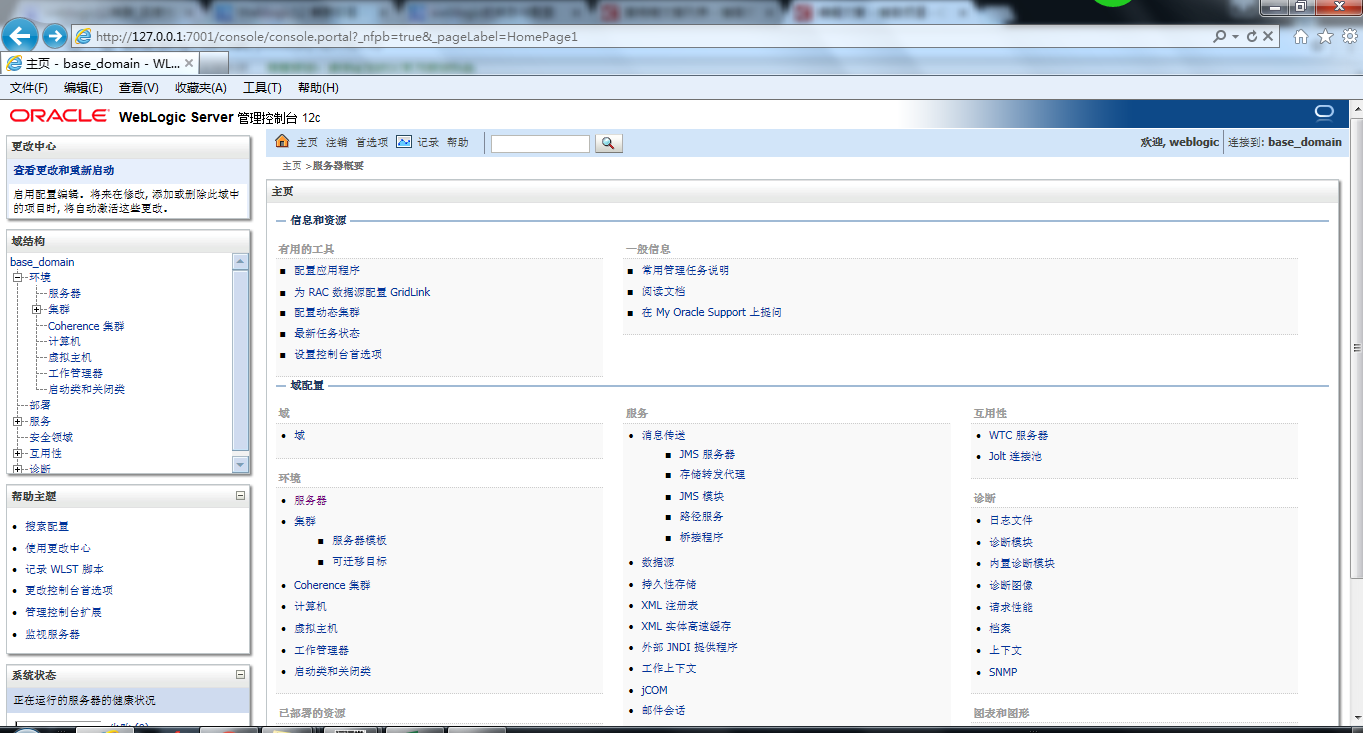Open 服务器模板 link under 集群

coord(360,541)
